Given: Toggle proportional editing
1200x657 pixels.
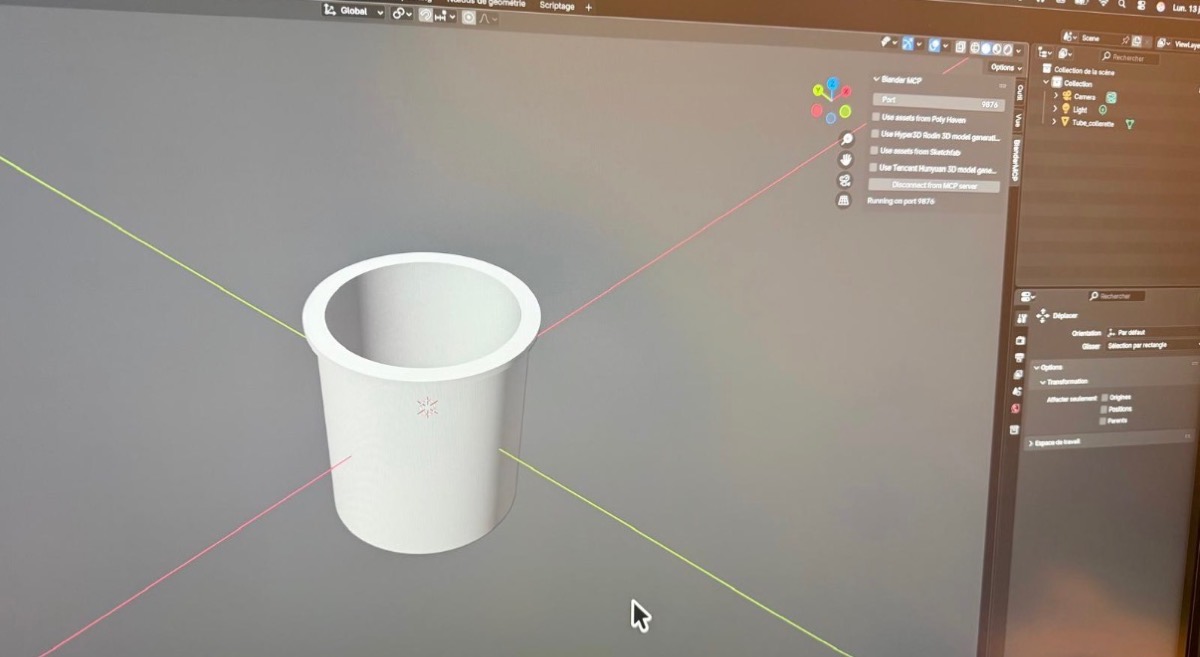Looking at the screenshot, I should [x=469, y=17].
